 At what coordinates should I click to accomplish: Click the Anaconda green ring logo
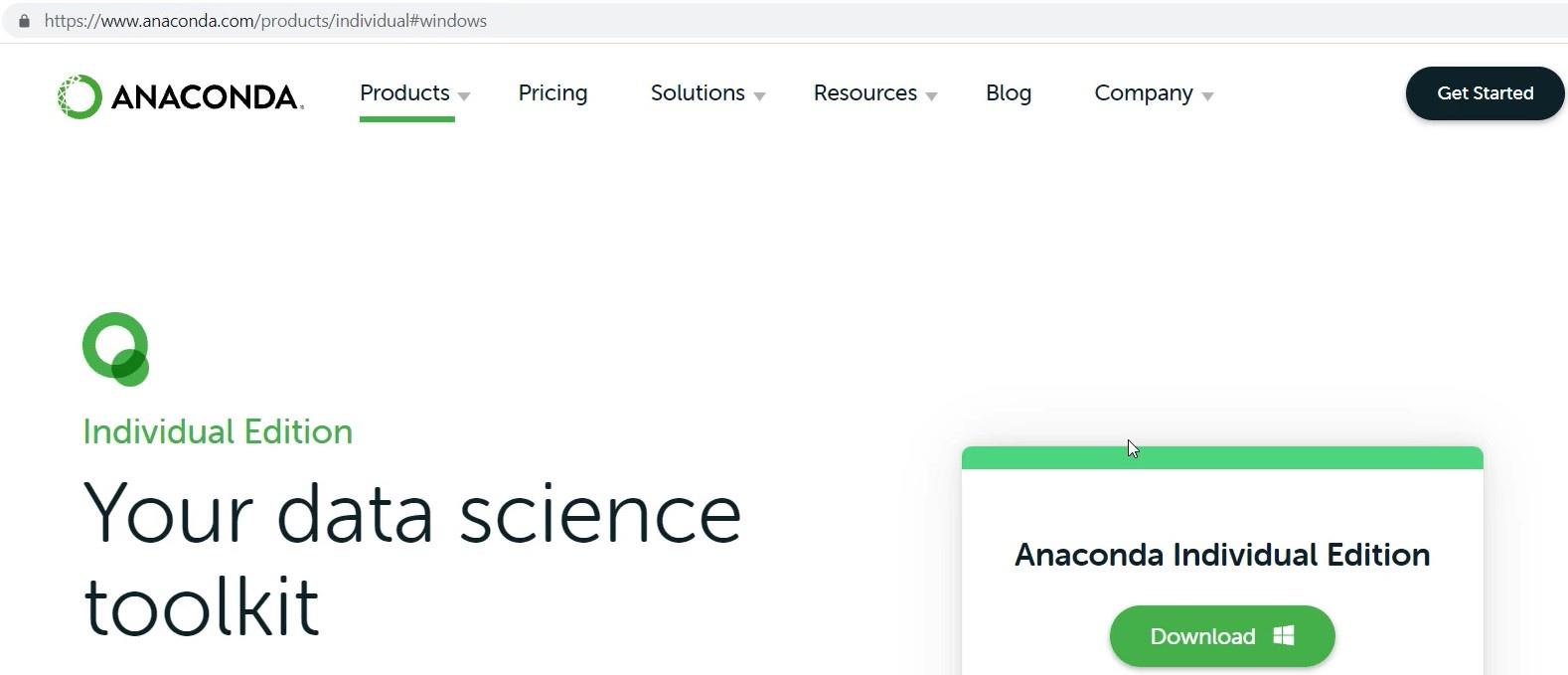point(80,96)
